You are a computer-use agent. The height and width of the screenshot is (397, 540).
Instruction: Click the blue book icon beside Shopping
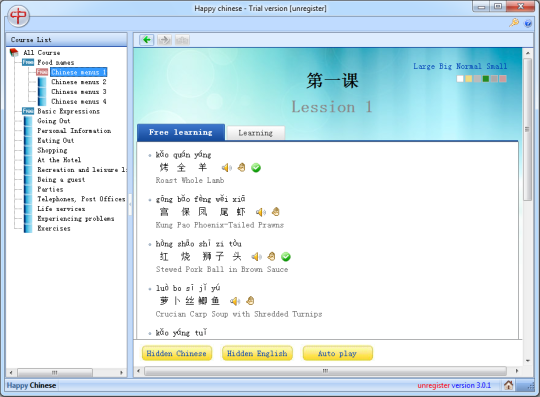tap(28, 150)
